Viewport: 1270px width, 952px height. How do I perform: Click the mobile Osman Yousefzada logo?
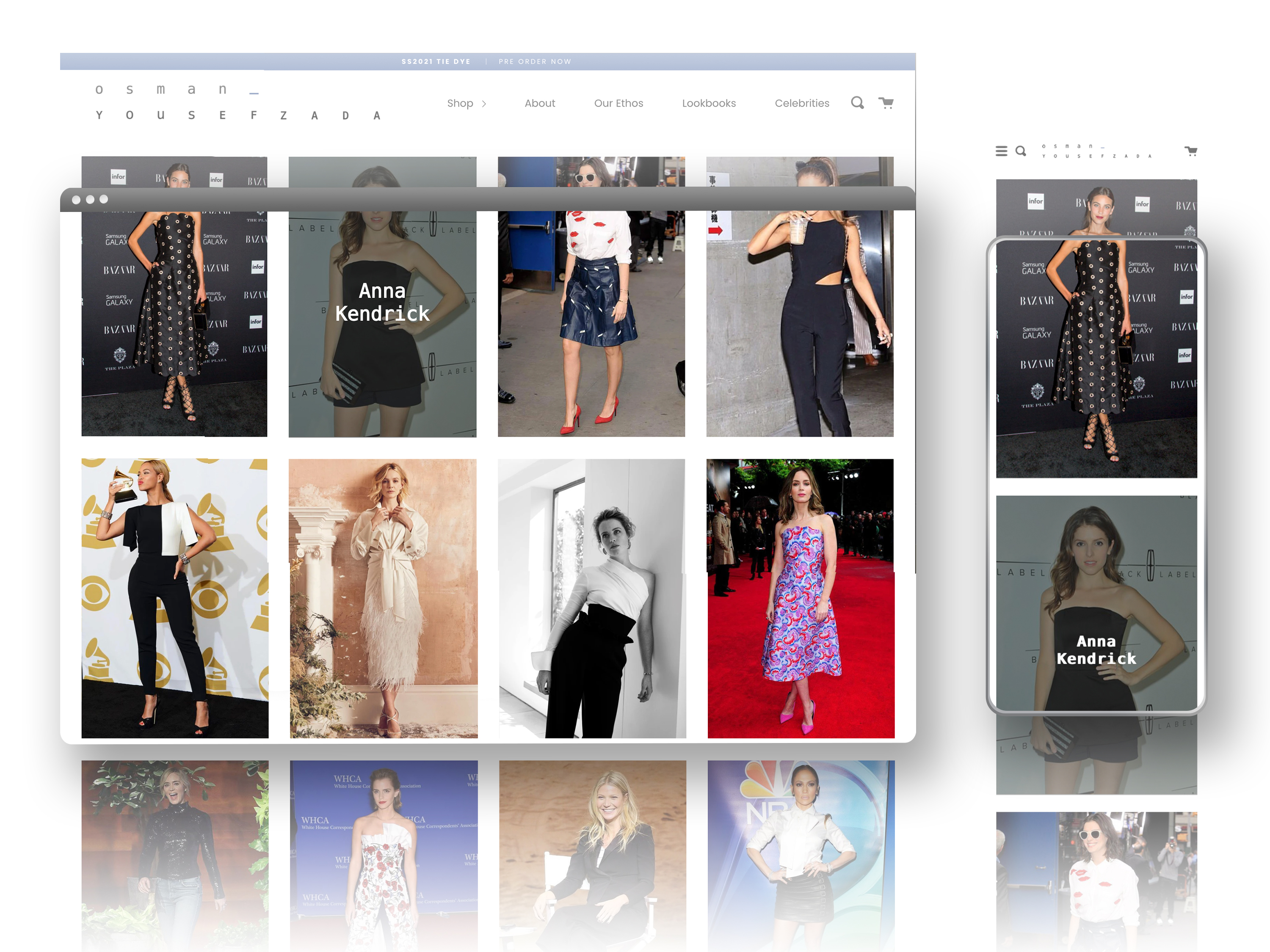pyautogui.click(x=1097, y=151)
